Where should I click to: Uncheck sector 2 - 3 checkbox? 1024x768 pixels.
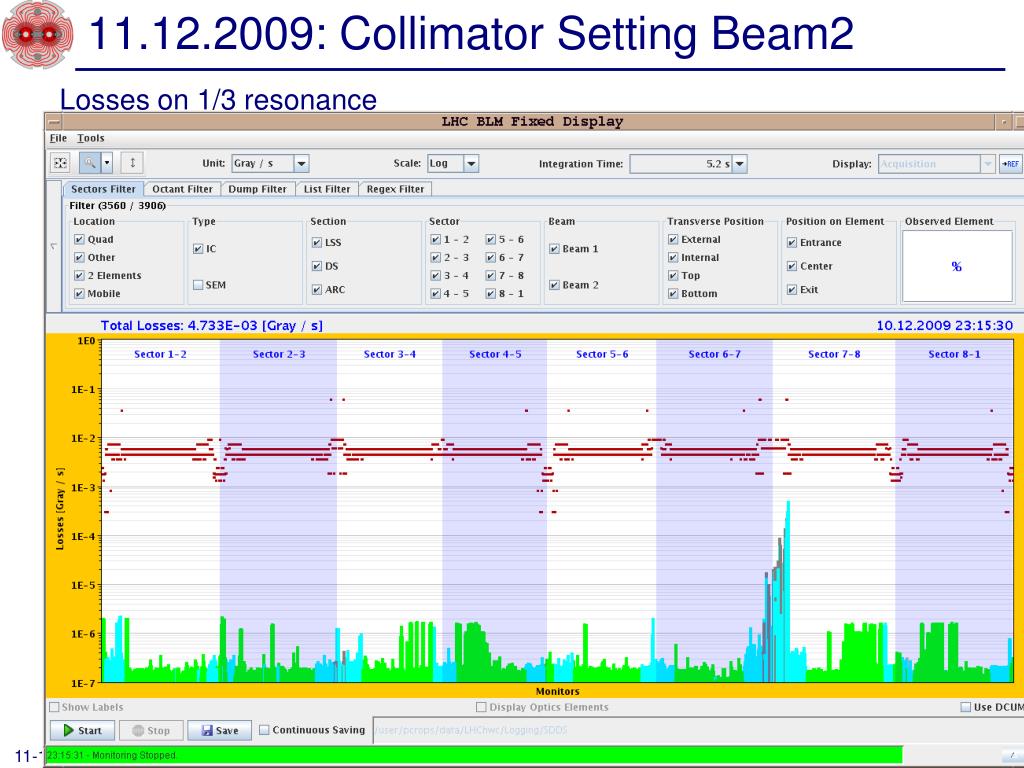pos(436,258)
